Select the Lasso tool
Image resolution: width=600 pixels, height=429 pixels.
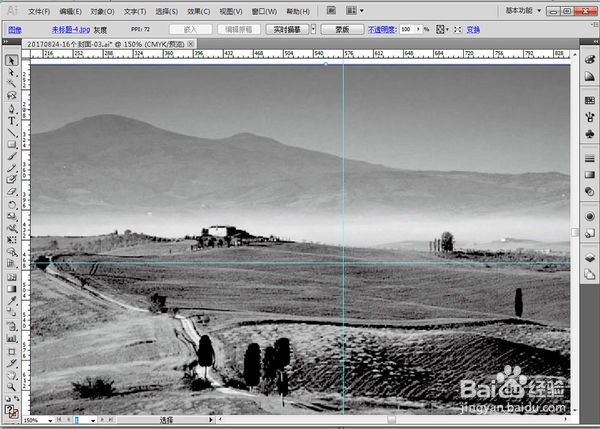(x=11, y=95)
